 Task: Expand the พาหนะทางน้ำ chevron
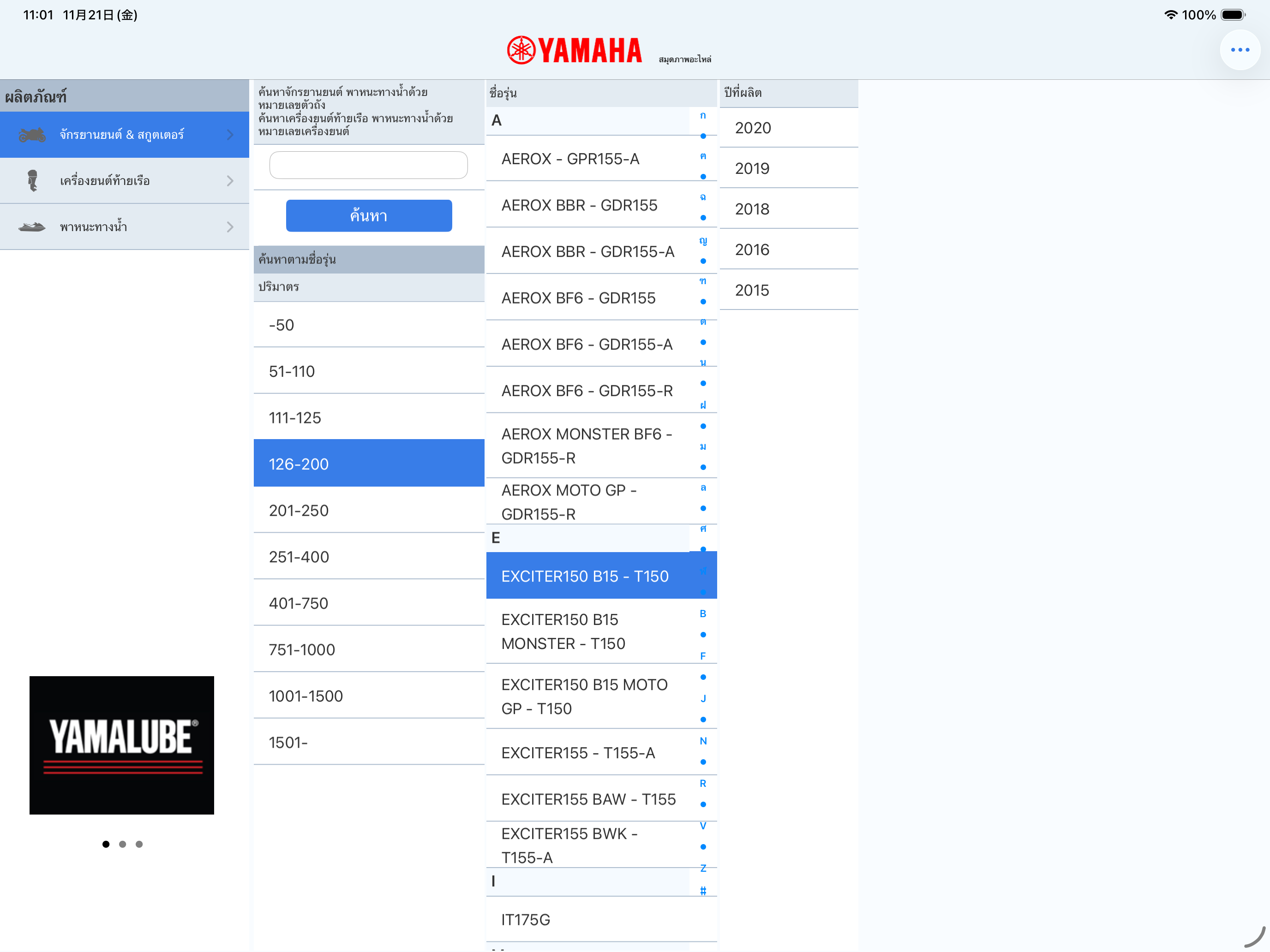click(x=230, y=226)
